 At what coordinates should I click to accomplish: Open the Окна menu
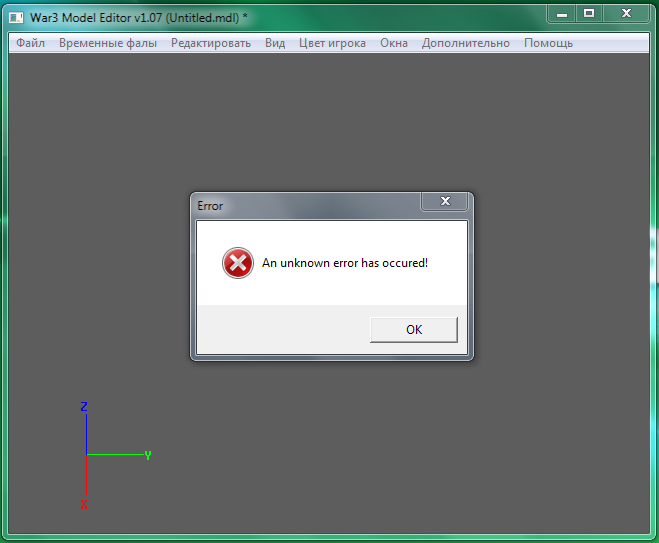tap(394, 43)
